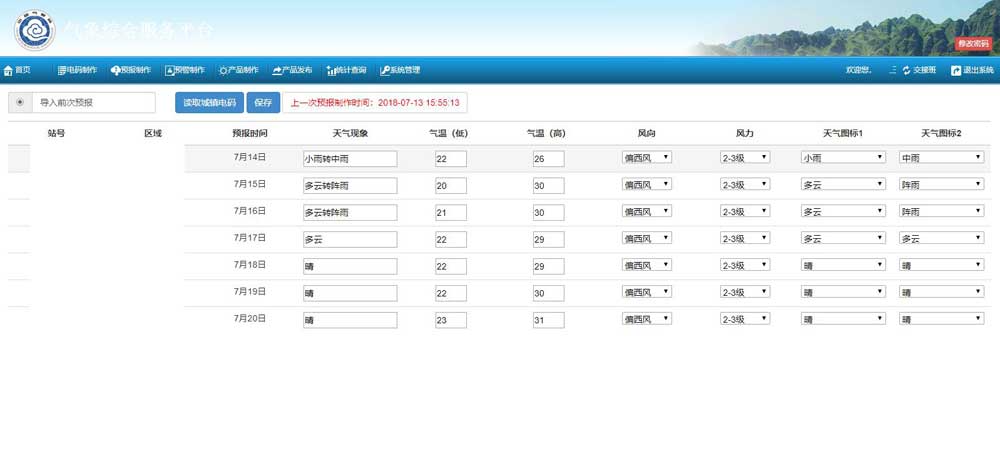Click the 读取城镇电码 button

(x=209, y=103)
